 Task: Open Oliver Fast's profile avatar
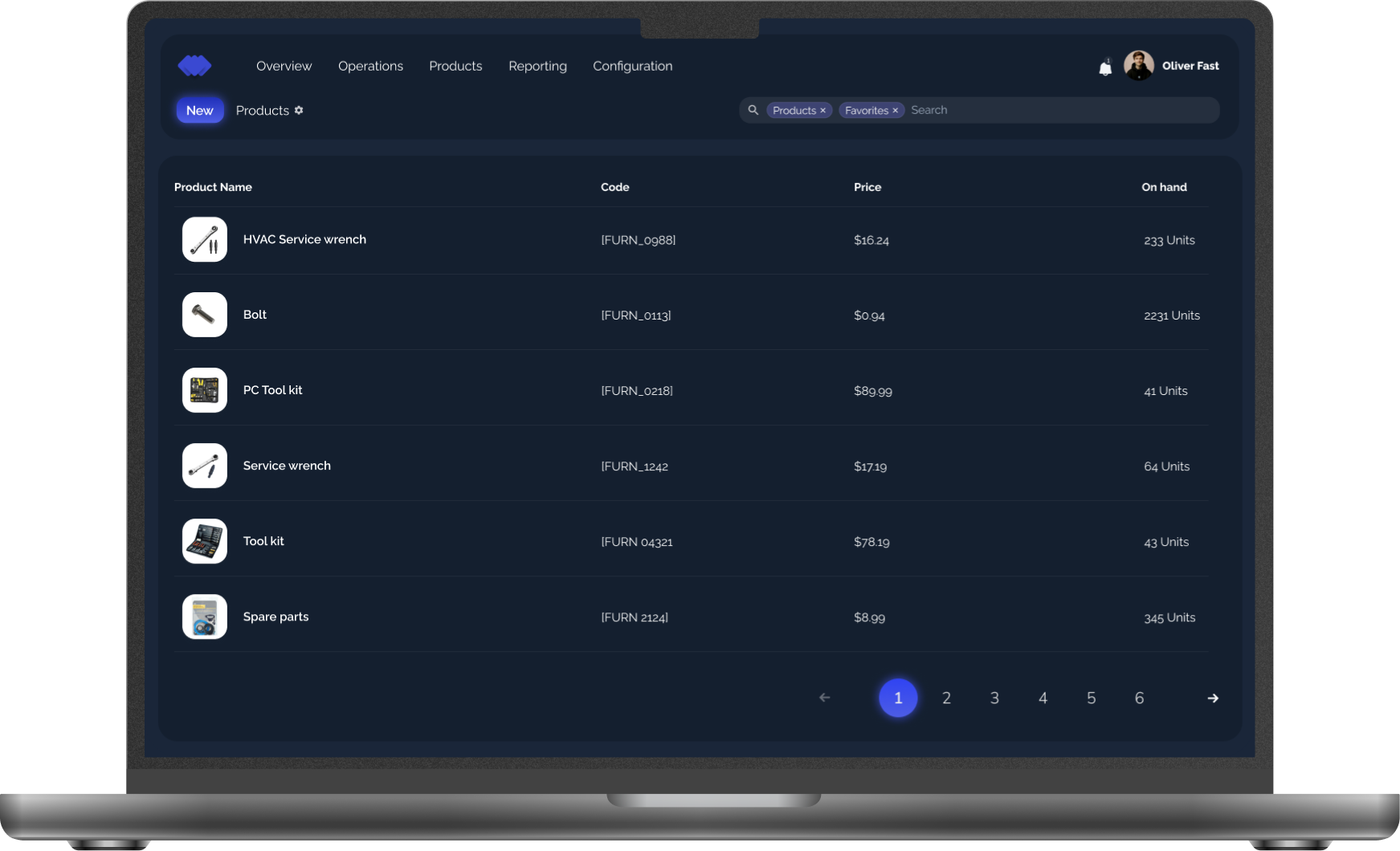pyautogui.click(x=1138, y=66)
